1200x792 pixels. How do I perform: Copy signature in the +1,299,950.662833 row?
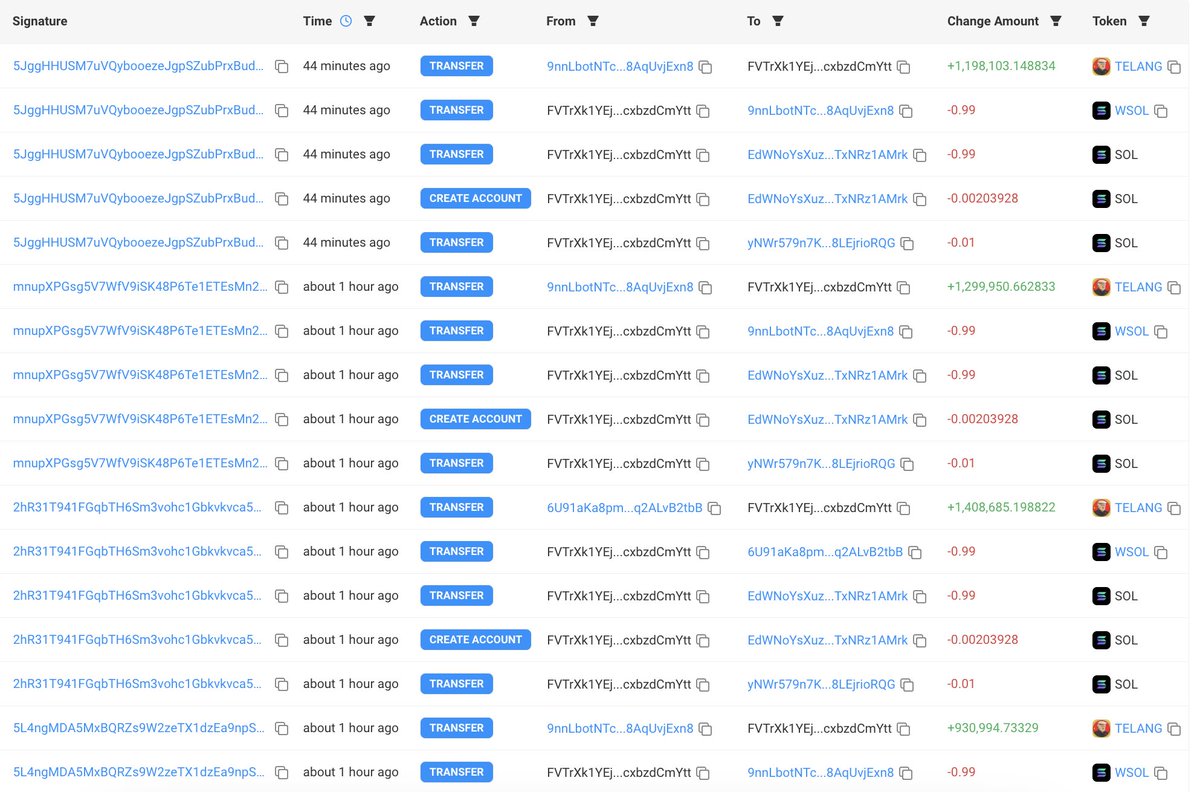coord(282,287)
